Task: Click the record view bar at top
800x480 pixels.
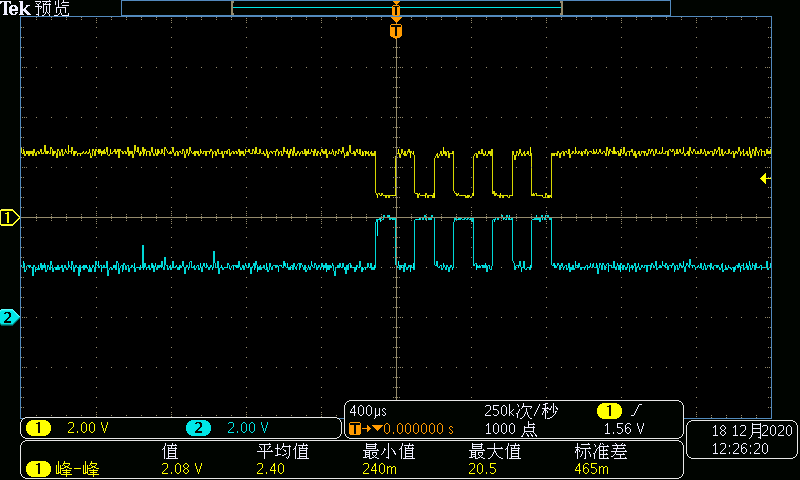Action: click(396, 8)
